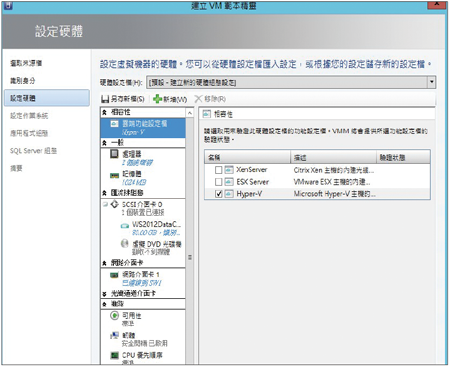This screenshot has width=450, height=367.
Task: Open the hardware profile (硬體設定檔) dropdown
Action: (432, 82)
